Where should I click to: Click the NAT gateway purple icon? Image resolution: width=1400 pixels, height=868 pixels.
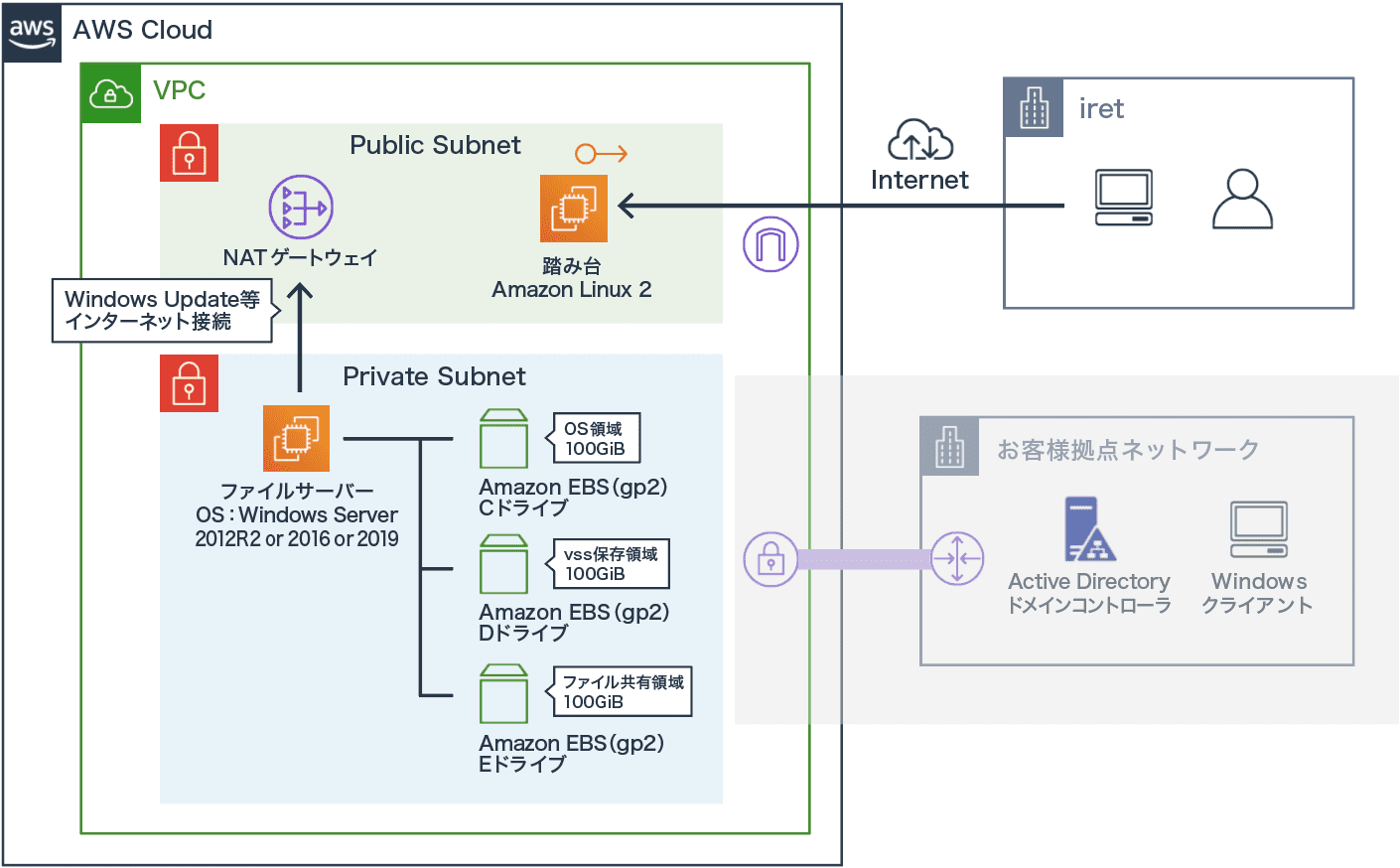tap(301, 208)
